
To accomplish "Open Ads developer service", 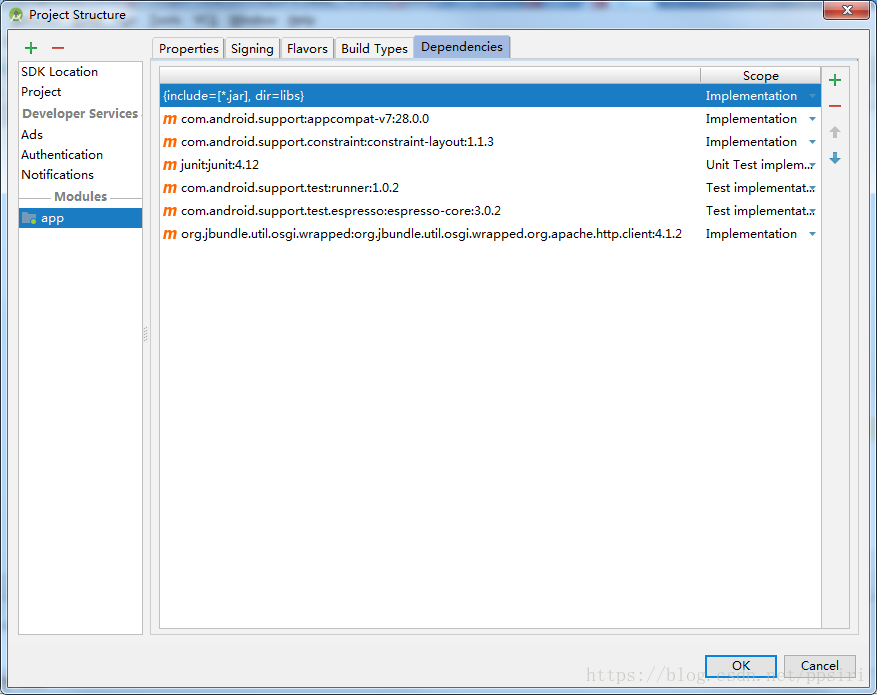I will [x=32, y=135].
